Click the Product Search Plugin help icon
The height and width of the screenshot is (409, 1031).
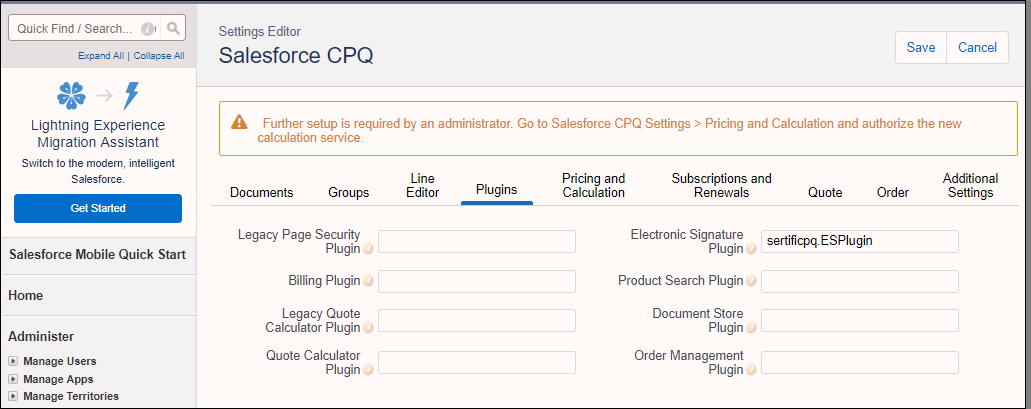[751, 281]
